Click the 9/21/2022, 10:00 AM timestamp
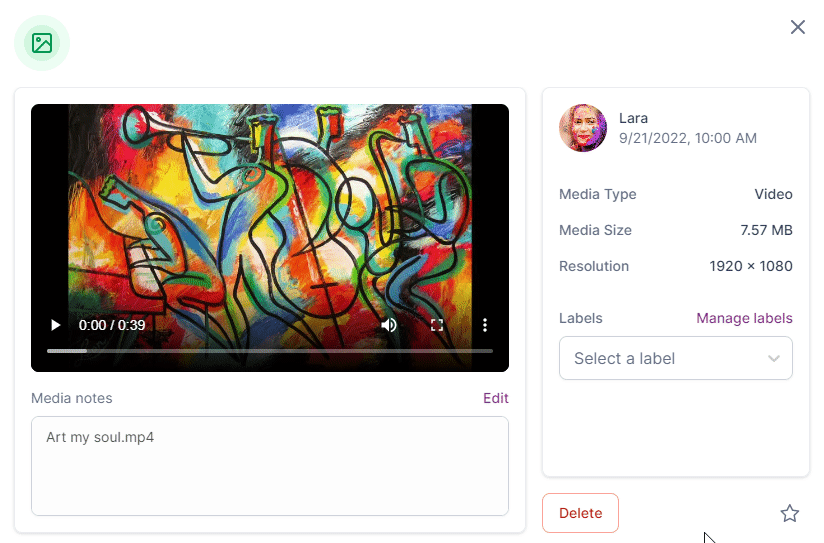824x543 pixels. [x=688, y=138]
